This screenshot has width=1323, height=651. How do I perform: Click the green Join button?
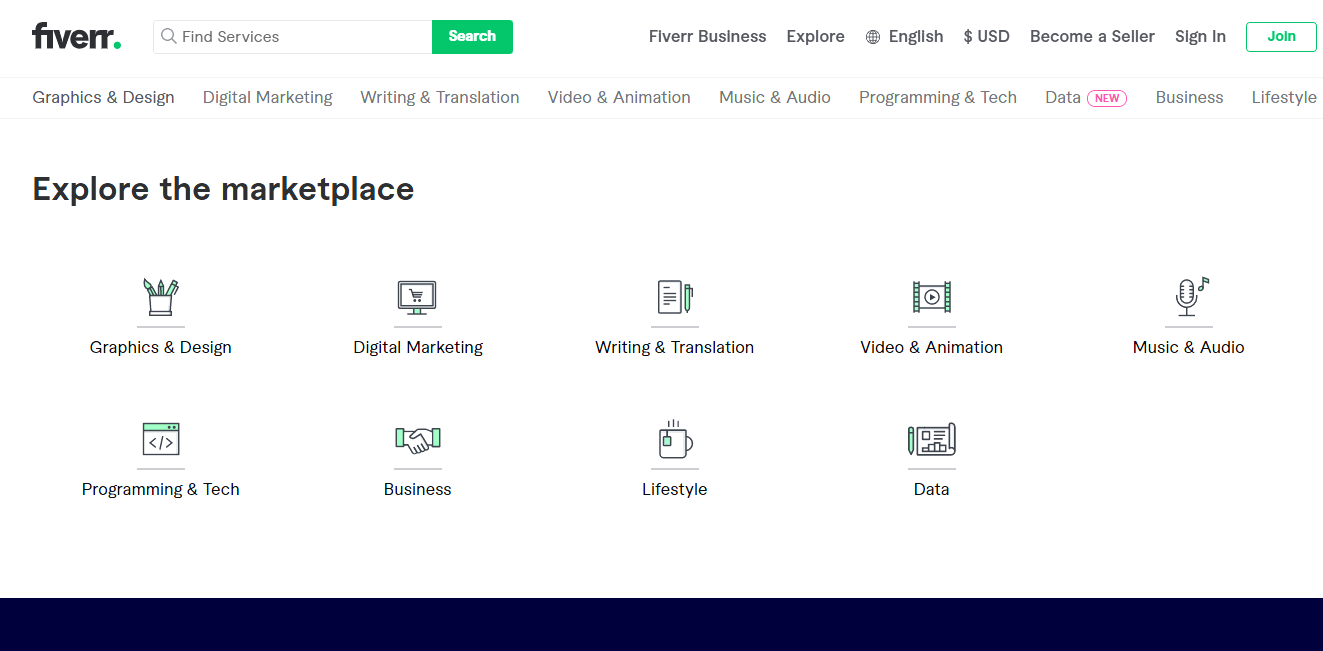[1281, 37]
